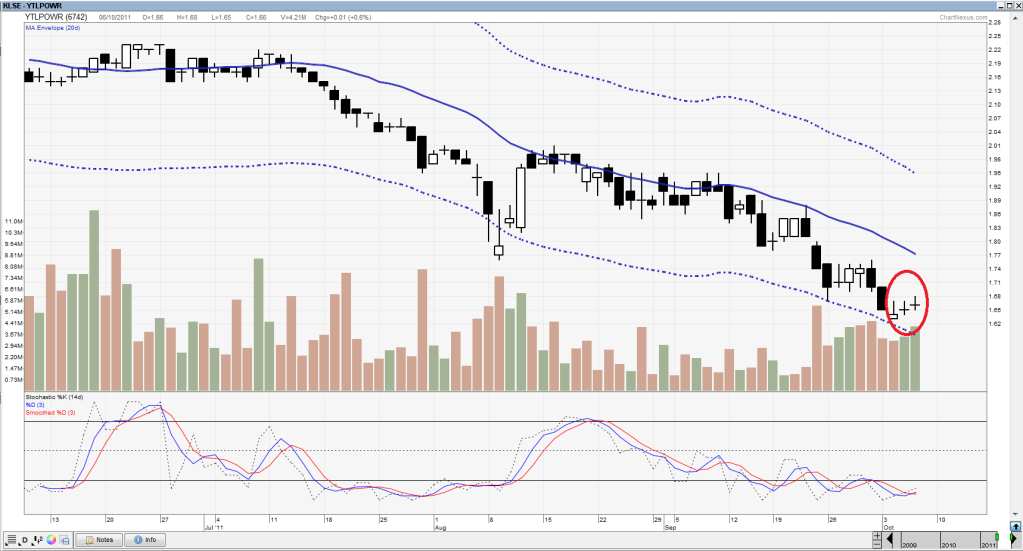This screenshot has width=1023, height=551.
Task: Click the Info button
Action: pos(144,540)
